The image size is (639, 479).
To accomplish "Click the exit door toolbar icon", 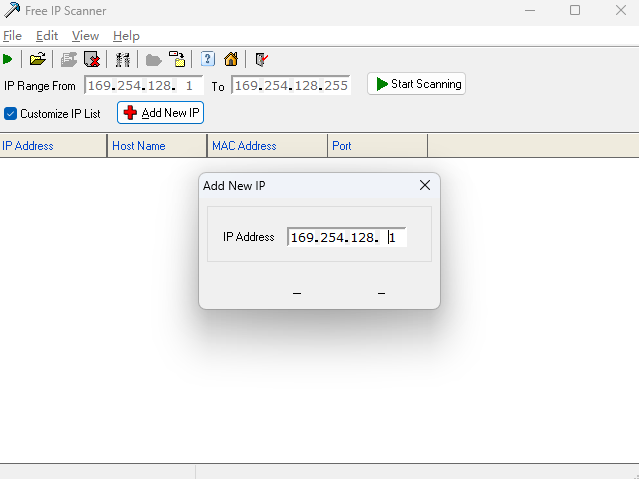I will [261, 59].
